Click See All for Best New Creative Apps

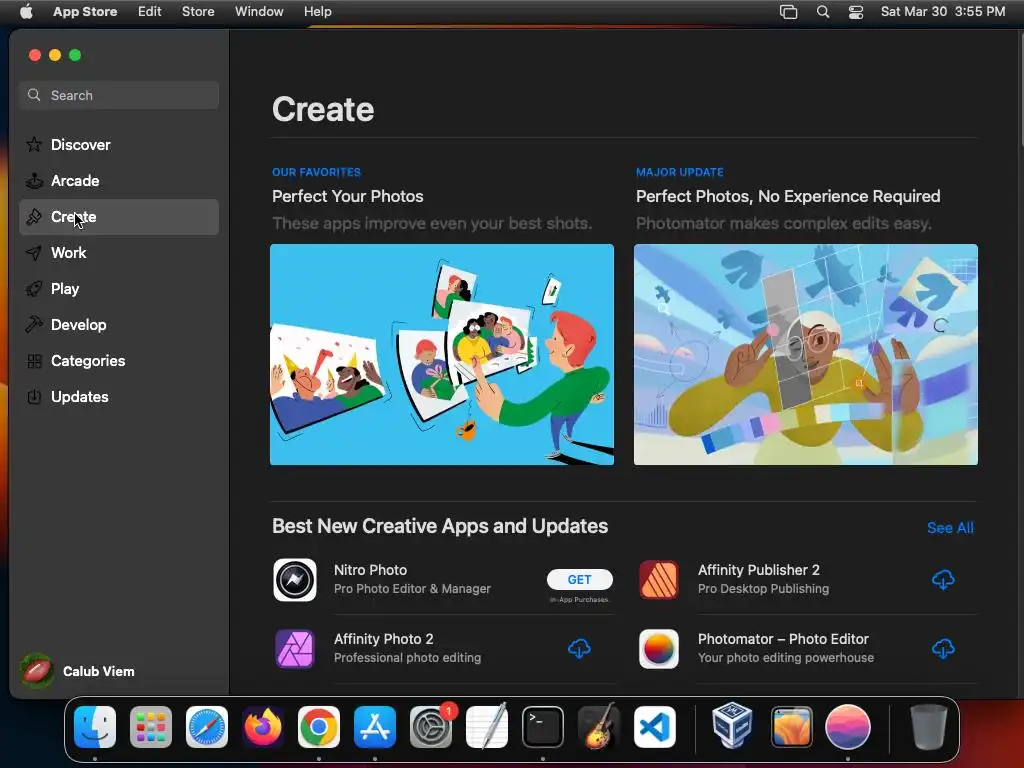click(950, 528)
